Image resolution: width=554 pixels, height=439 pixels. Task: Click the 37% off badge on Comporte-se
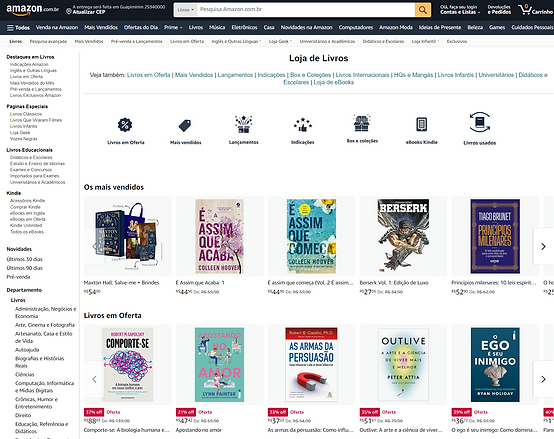coord(94,412)
